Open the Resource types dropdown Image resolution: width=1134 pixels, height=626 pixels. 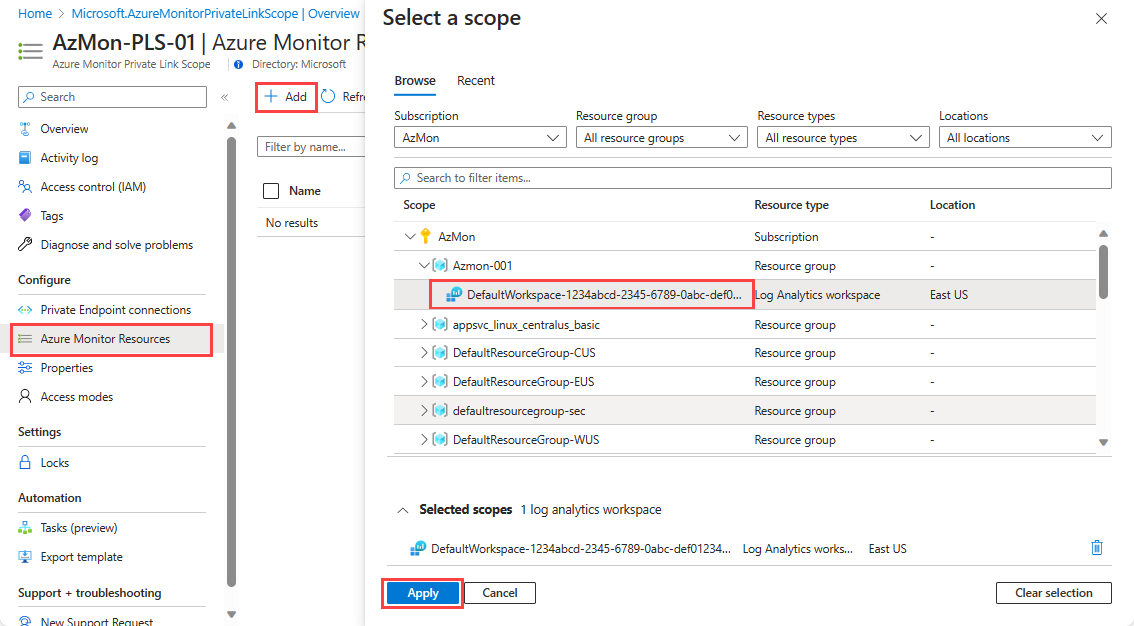click(843, 137)
